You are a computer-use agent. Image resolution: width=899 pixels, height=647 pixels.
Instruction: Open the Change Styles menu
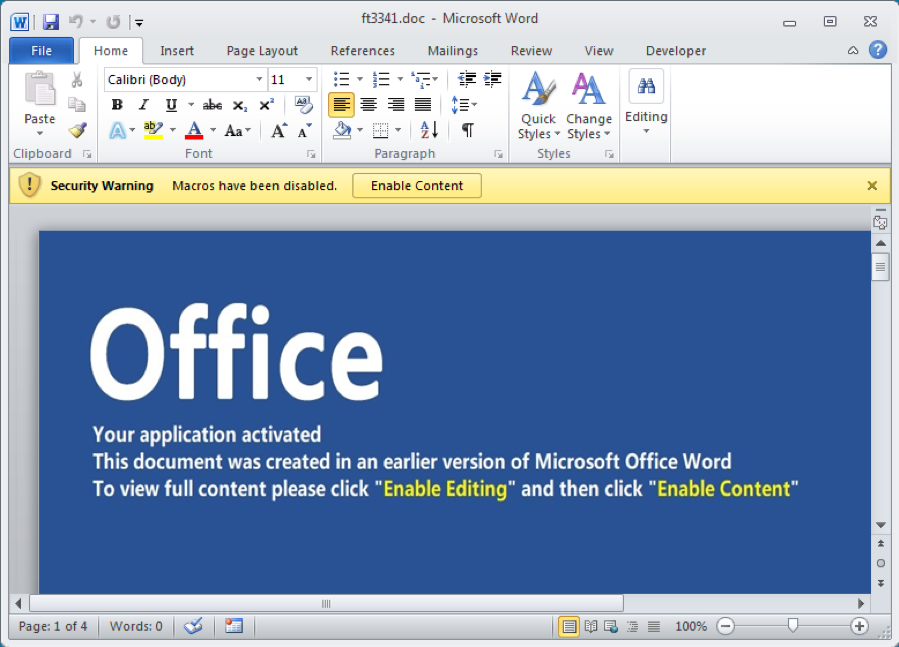point(588,106)
